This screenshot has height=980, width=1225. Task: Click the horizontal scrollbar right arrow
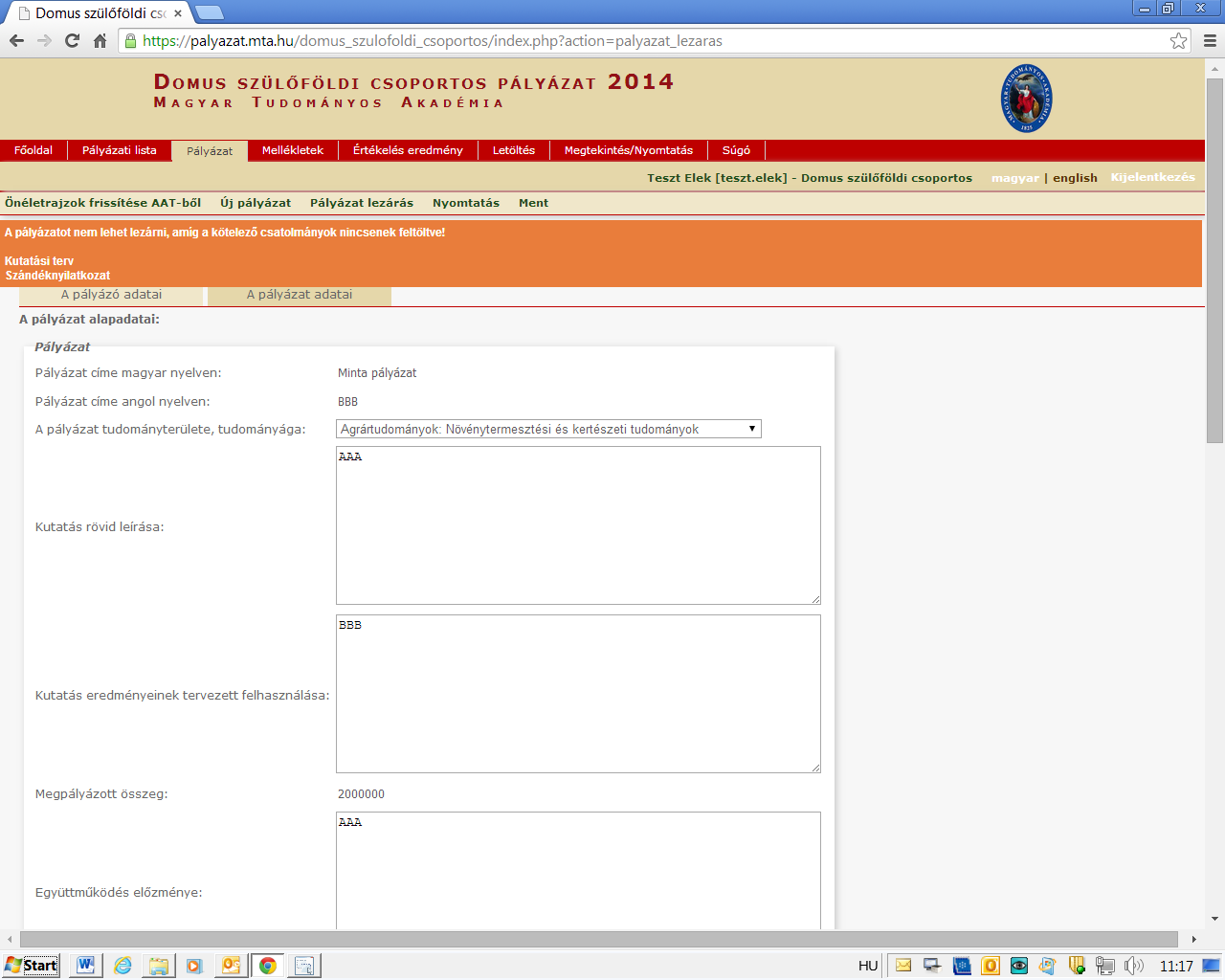1193,939
